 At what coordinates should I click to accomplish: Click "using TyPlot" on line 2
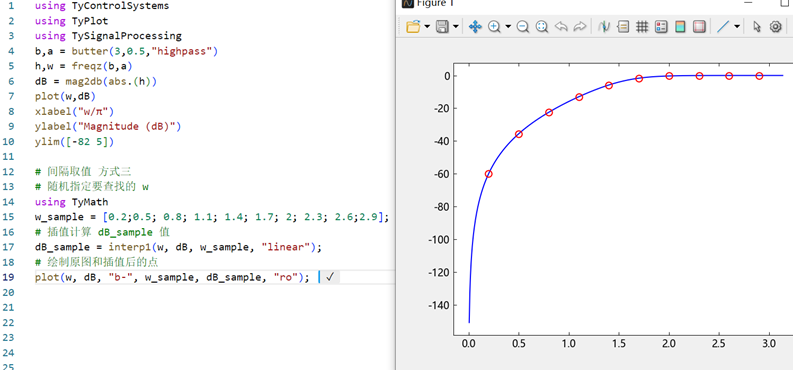[x=71, y=21]
